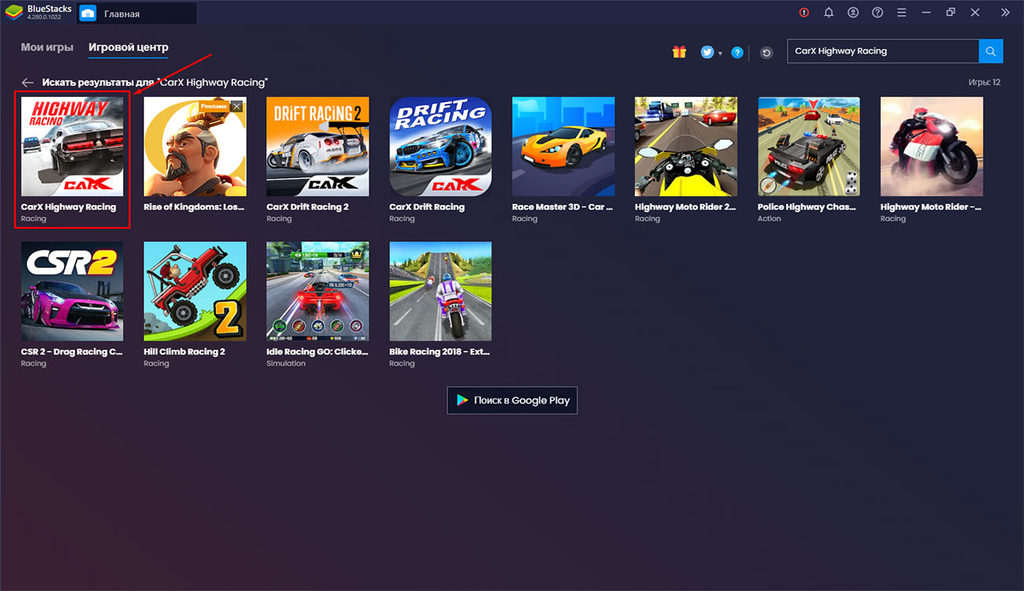
Task: Go back using the left arrow
Action: pyautogui.click(x=27, y=82)
